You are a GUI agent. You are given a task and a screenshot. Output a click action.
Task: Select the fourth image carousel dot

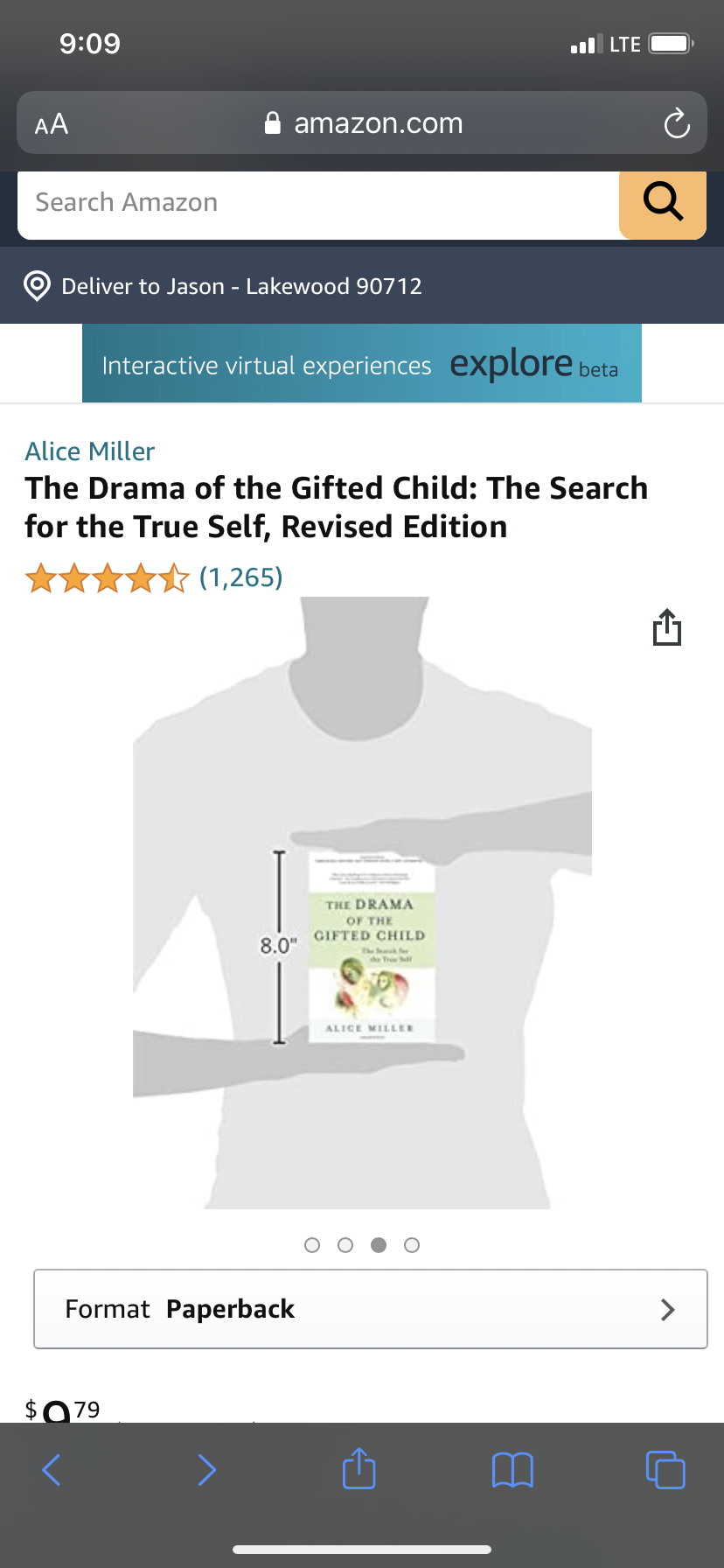tap(412, 1245)
